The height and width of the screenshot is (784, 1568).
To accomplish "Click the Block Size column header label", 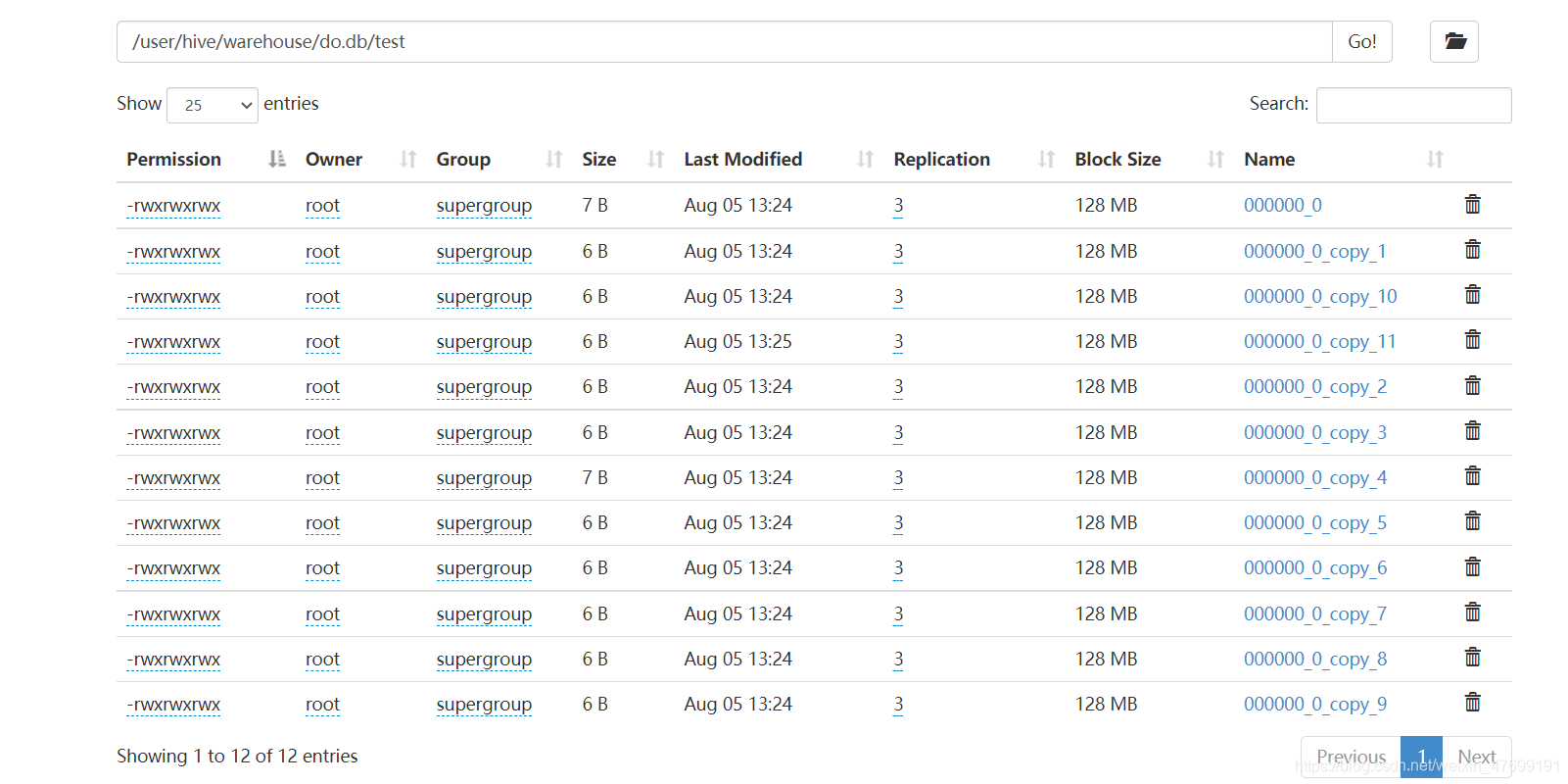I will pyautogui.click(x=1117, y=159).
